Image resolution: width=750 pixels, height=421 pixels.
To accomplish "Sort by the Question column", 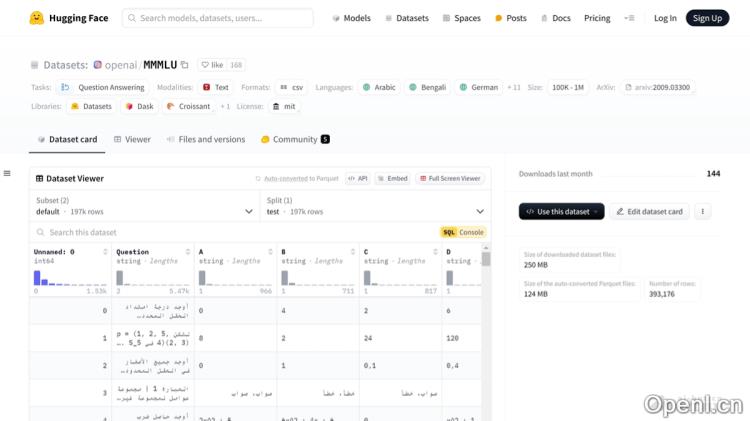I will click(188, 252).
